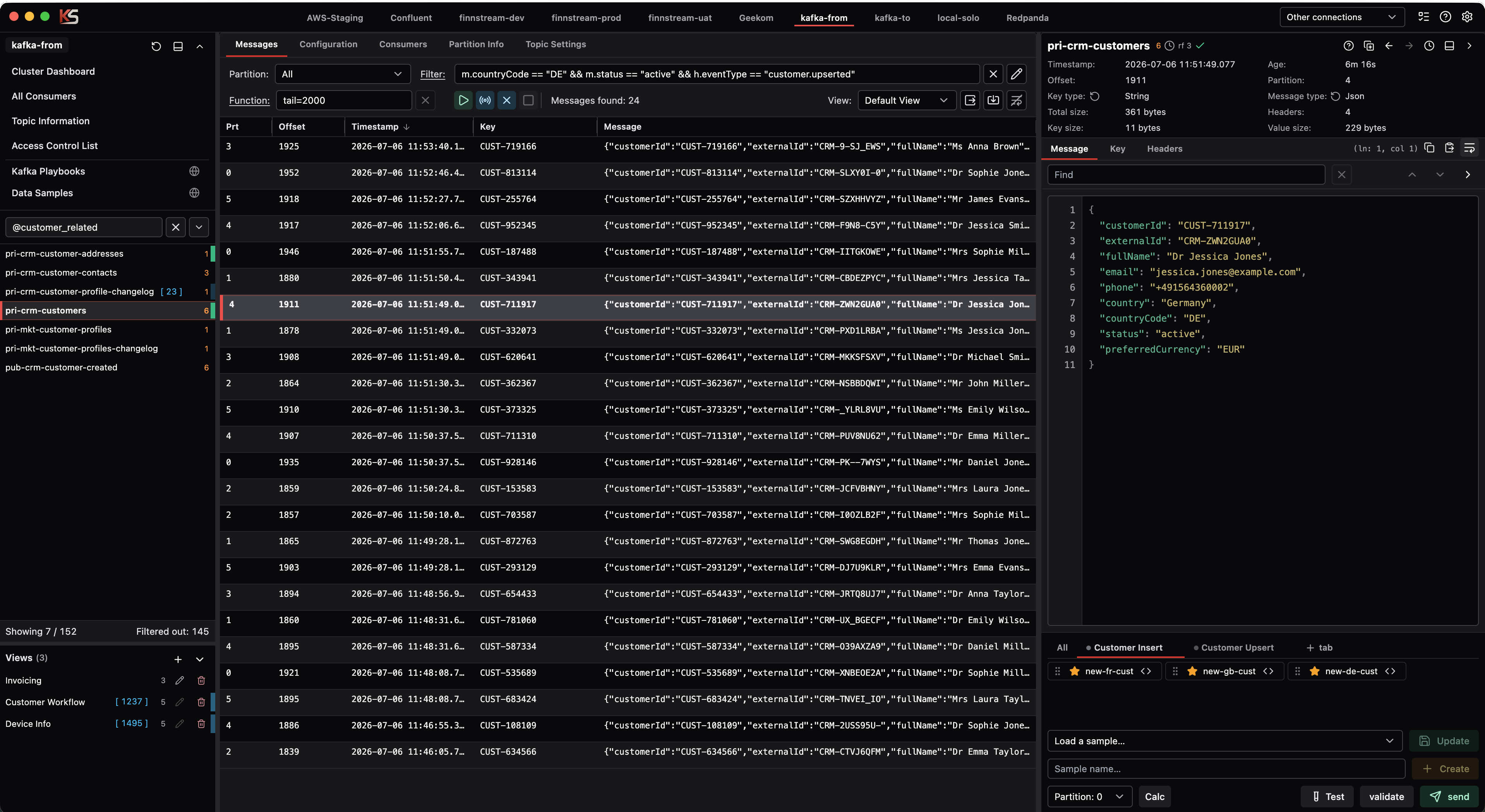The image size is (1485, 812).
Task: Jump to previous find match
Action: pos(1412,175)
